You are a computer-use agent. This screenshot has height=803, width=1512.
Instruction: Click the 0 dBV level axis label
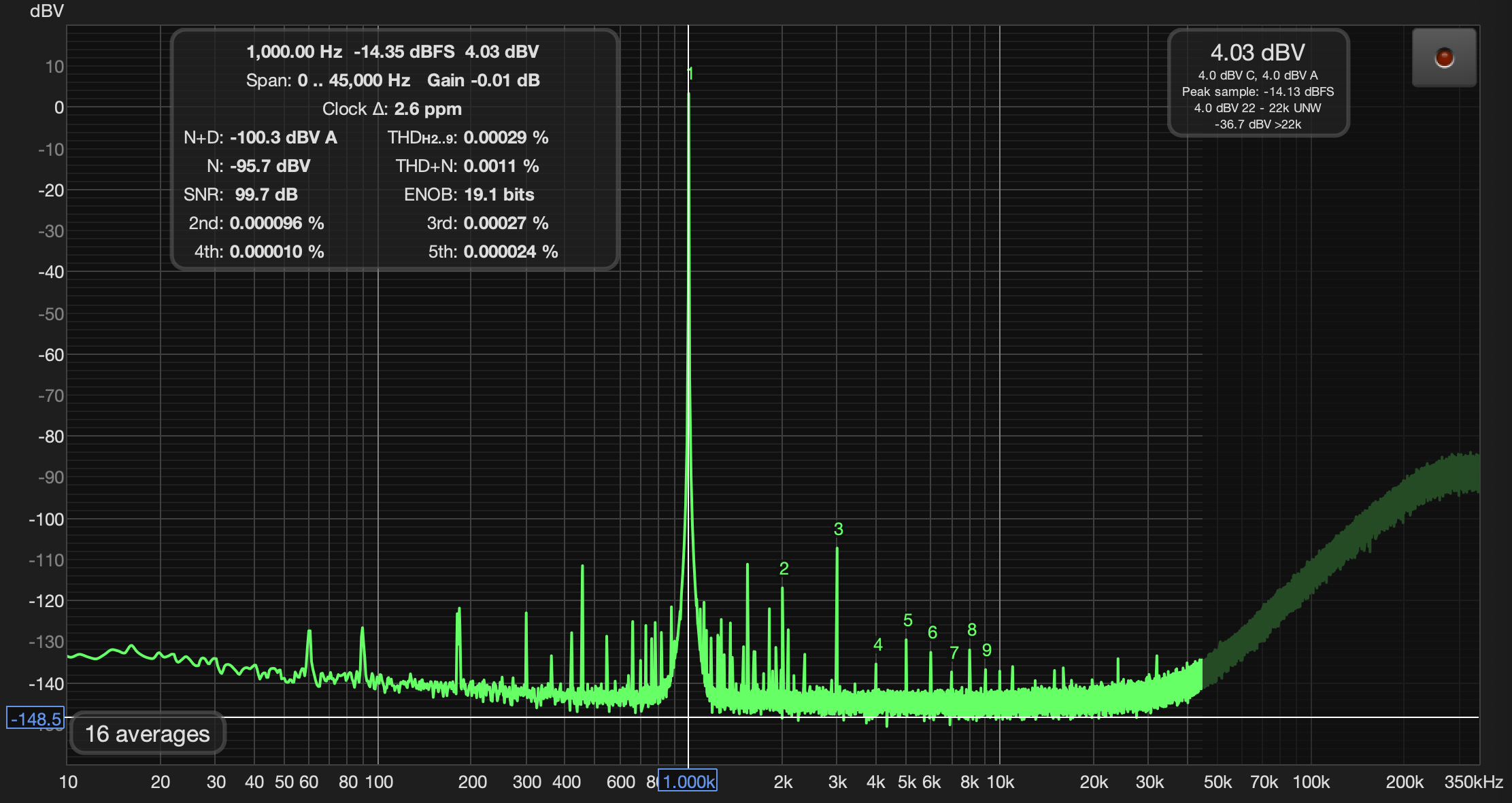(59, 107)
